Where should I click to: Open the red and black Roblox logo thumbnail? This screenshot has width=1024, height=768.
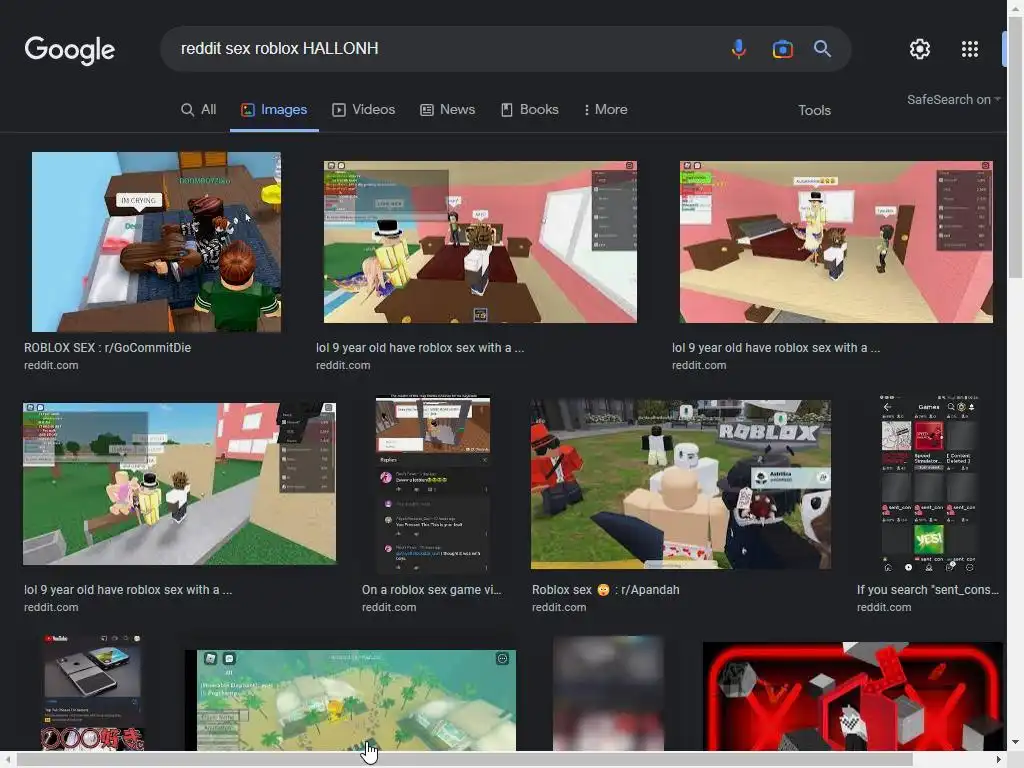pyautogui.click(x=852, y=696)
